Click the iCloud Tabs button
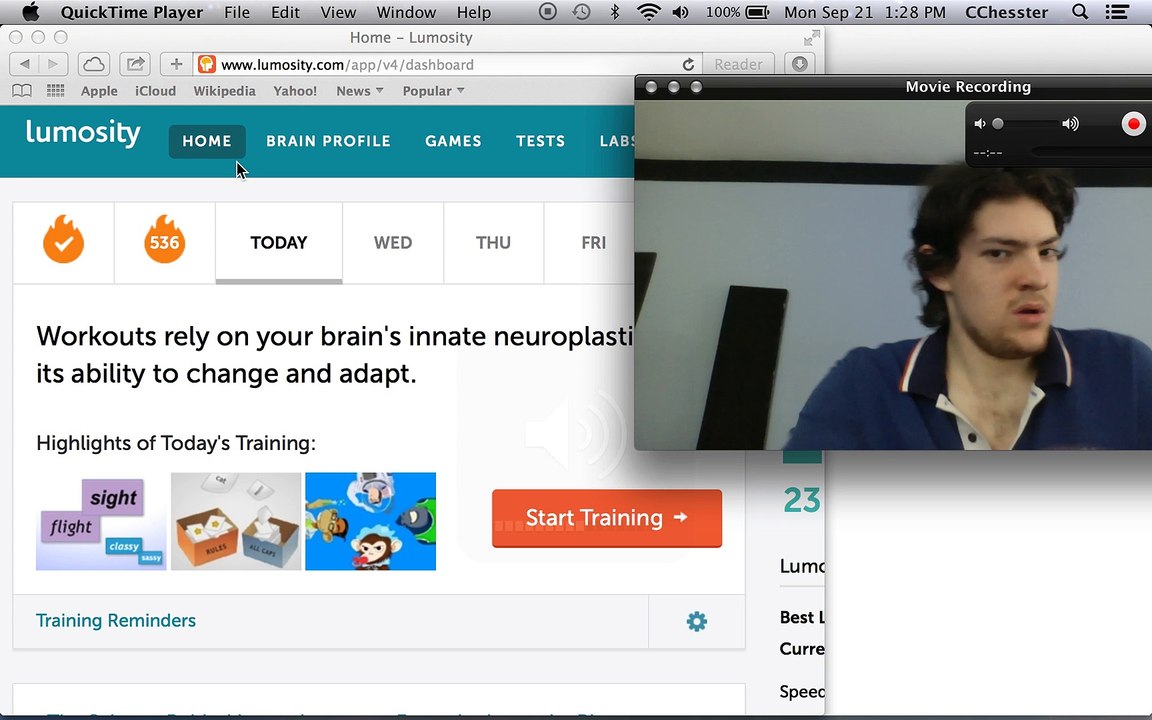The height and width of the screenshot is (720, 1152). pos(93,64)
